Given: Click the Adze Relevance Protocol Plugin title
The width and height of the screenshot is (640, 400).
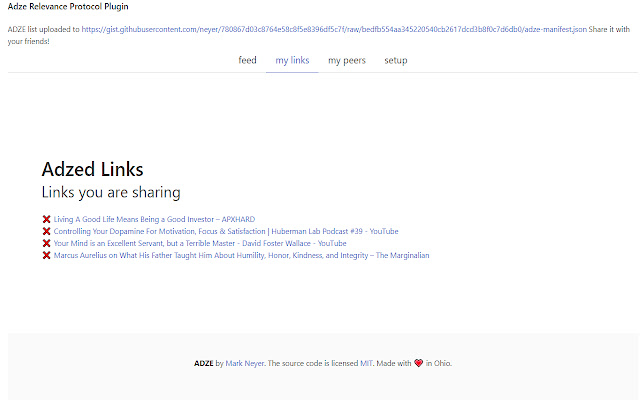Looking at the screenshot, I should [68, 7].
